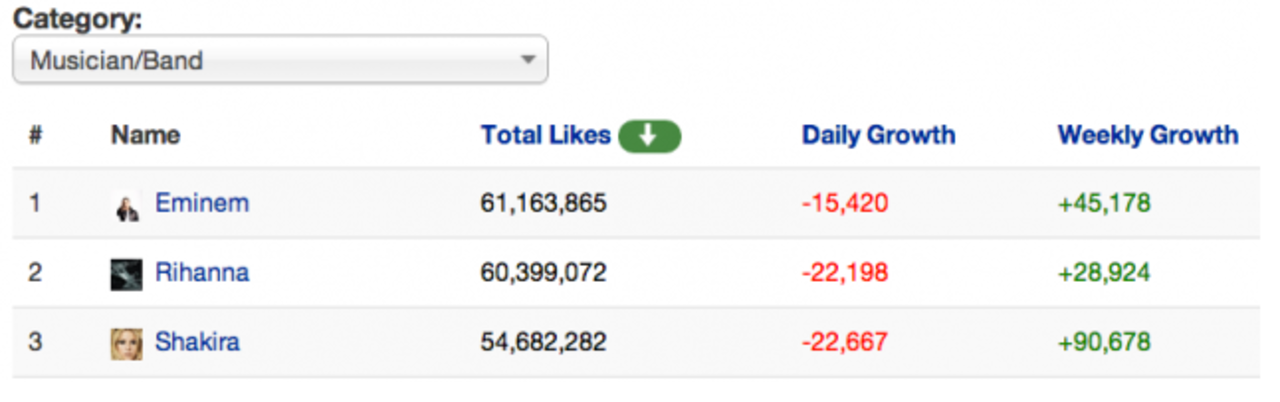
Task: Click Shakira's weekly growth value +90,678
Action: click(1104, 342)
